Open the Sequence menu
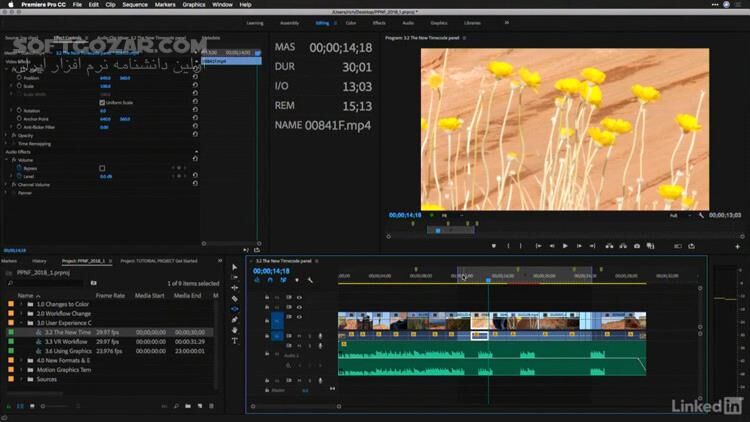This screenshot has height=422, width=750. pyautogui.click(x=135, y=4)
